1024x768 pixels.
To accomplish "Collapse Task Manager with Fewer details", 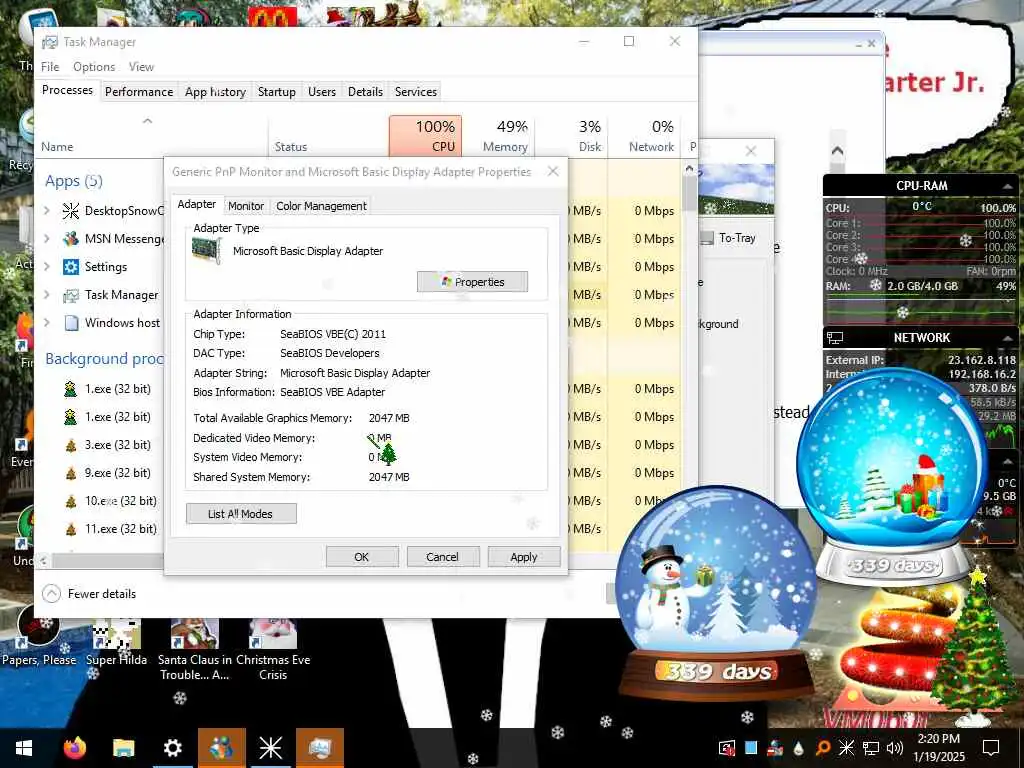I will (x=89, y=594).
